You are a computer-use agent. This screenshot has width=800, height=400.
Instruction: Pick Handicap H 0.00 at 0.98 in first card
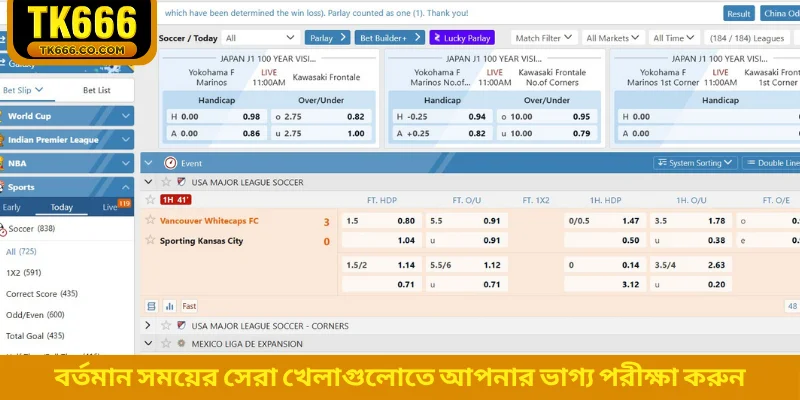point(216,116)
